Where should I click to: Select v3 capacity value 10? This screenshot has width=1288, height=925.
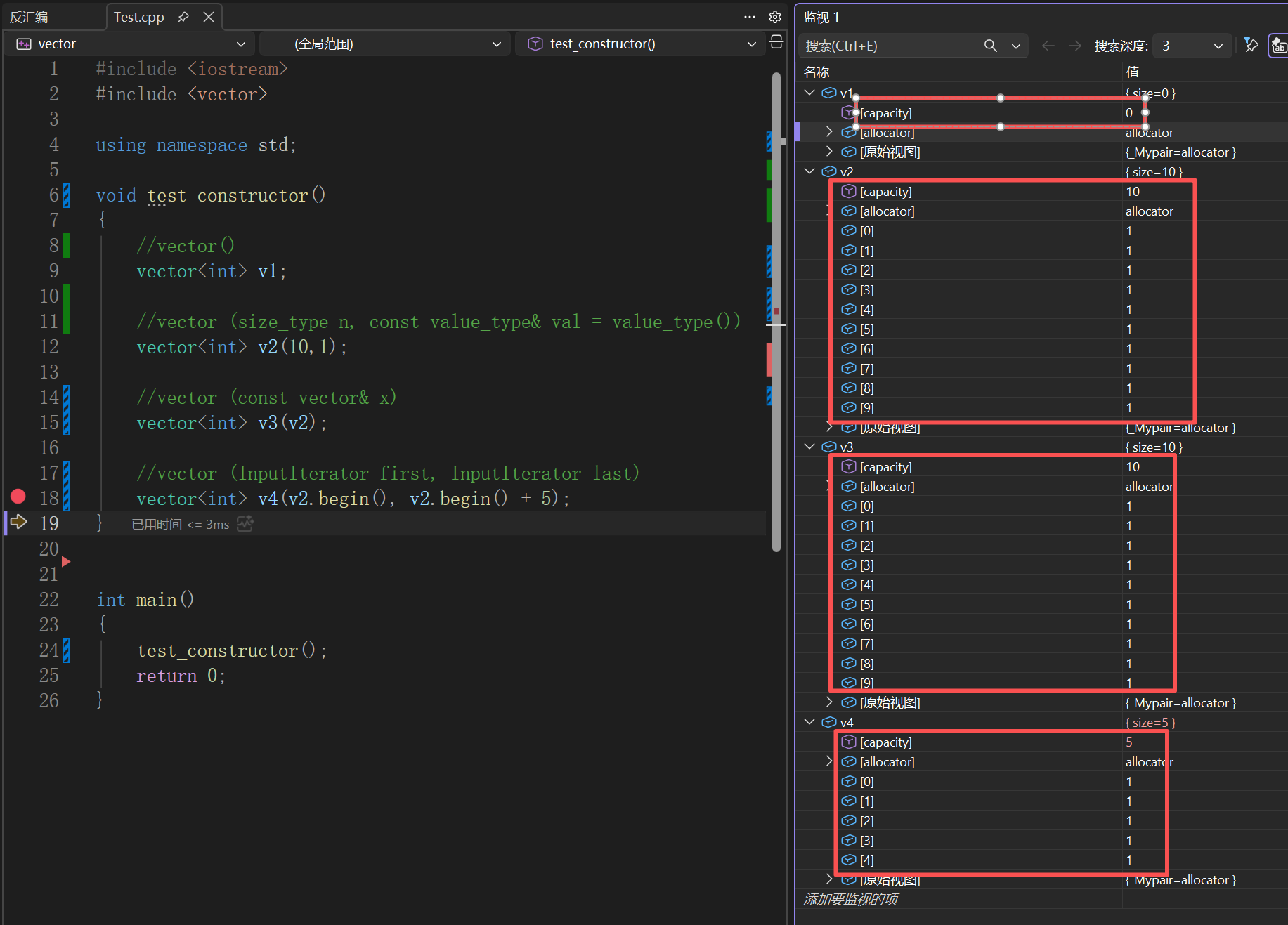pos(1133,466)
